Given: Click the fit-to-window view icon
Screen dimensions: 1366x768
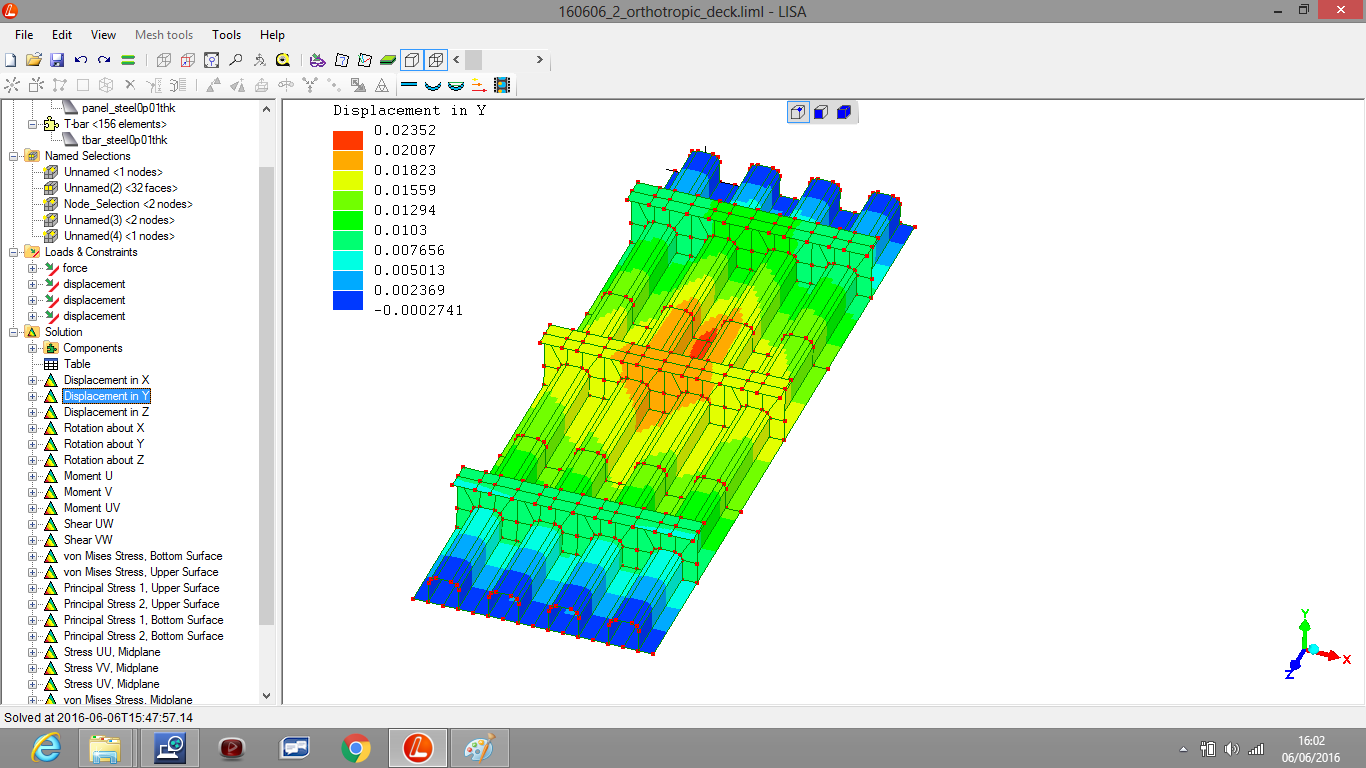Looking at the screenshot, I should [211, 60].
